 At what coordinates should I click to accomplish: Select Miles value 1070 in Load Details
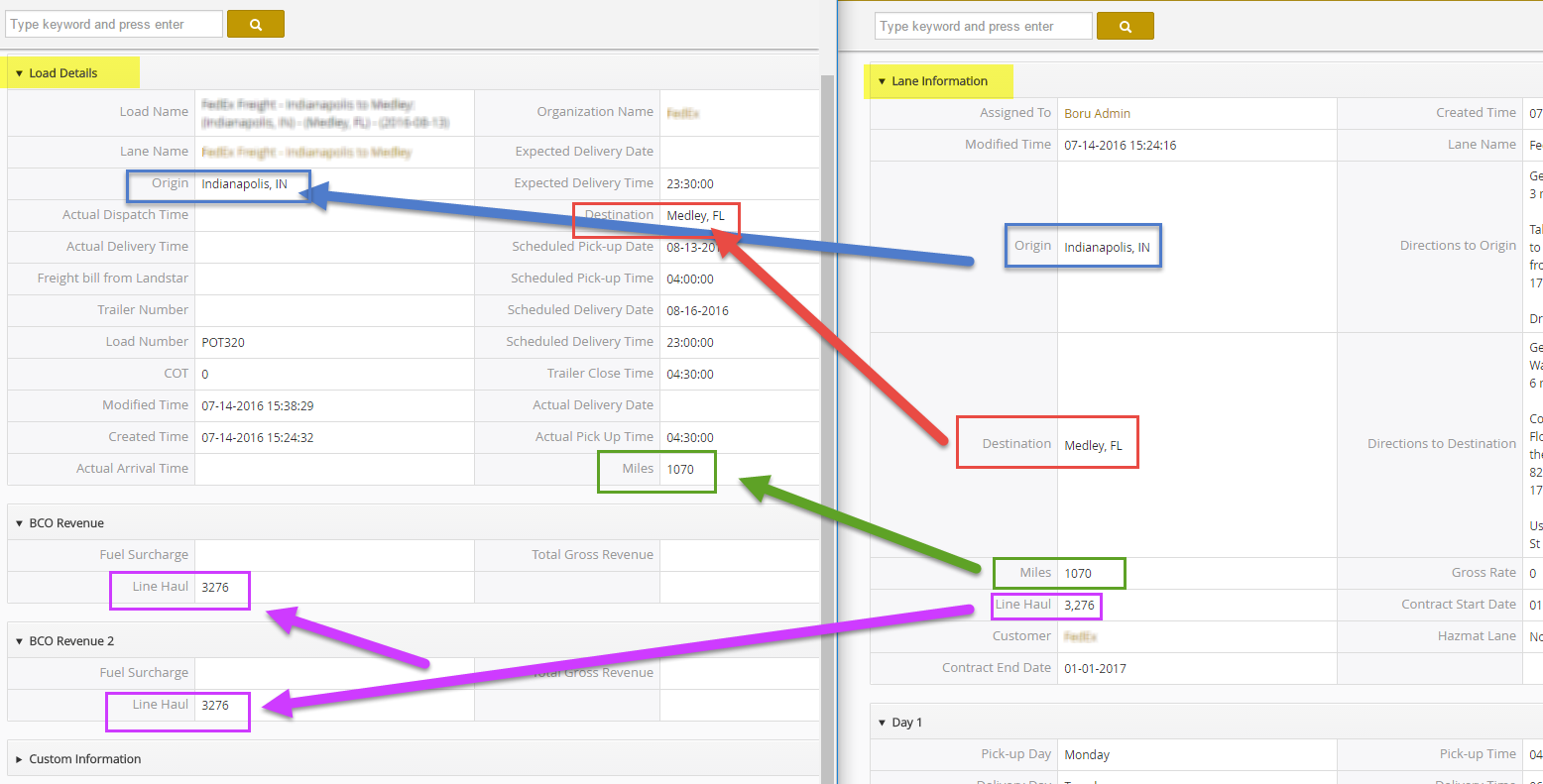click(x=680, y=469)
